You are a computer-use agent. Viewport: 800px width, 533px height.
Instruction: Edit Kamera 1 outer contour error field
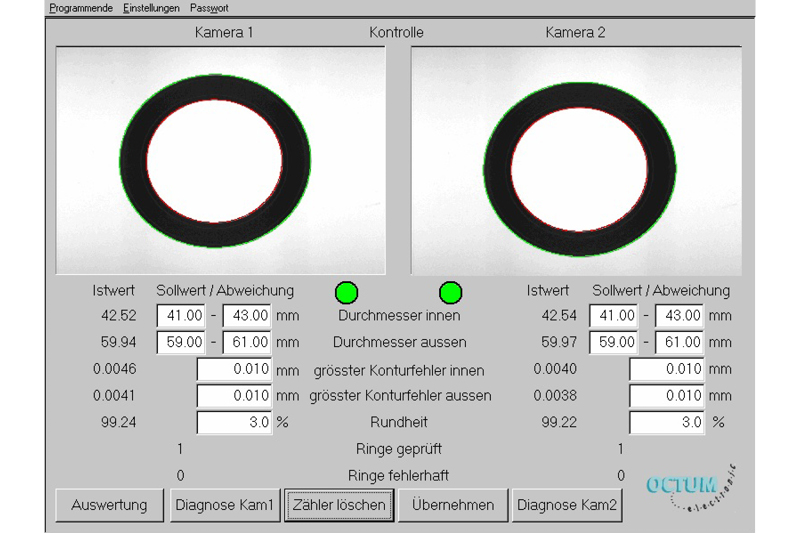(x=234, y=396)
